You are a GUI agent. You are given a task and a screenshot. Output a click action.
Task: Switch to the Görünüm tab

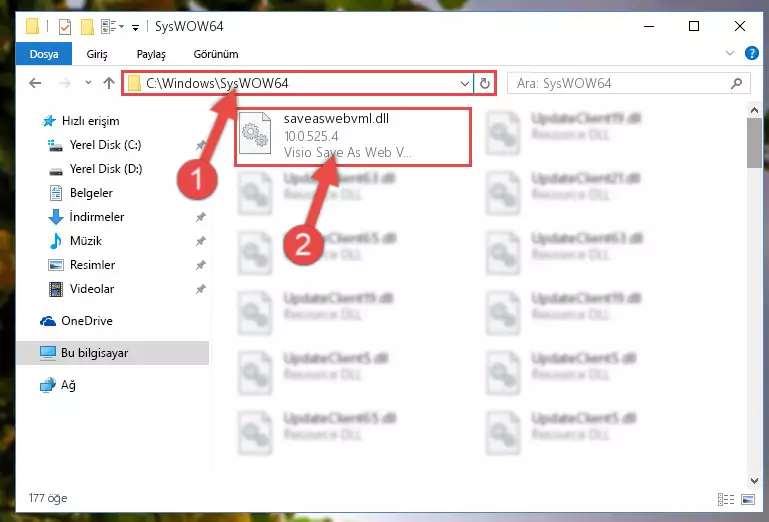pyautogui.click(x=216, y=54)
